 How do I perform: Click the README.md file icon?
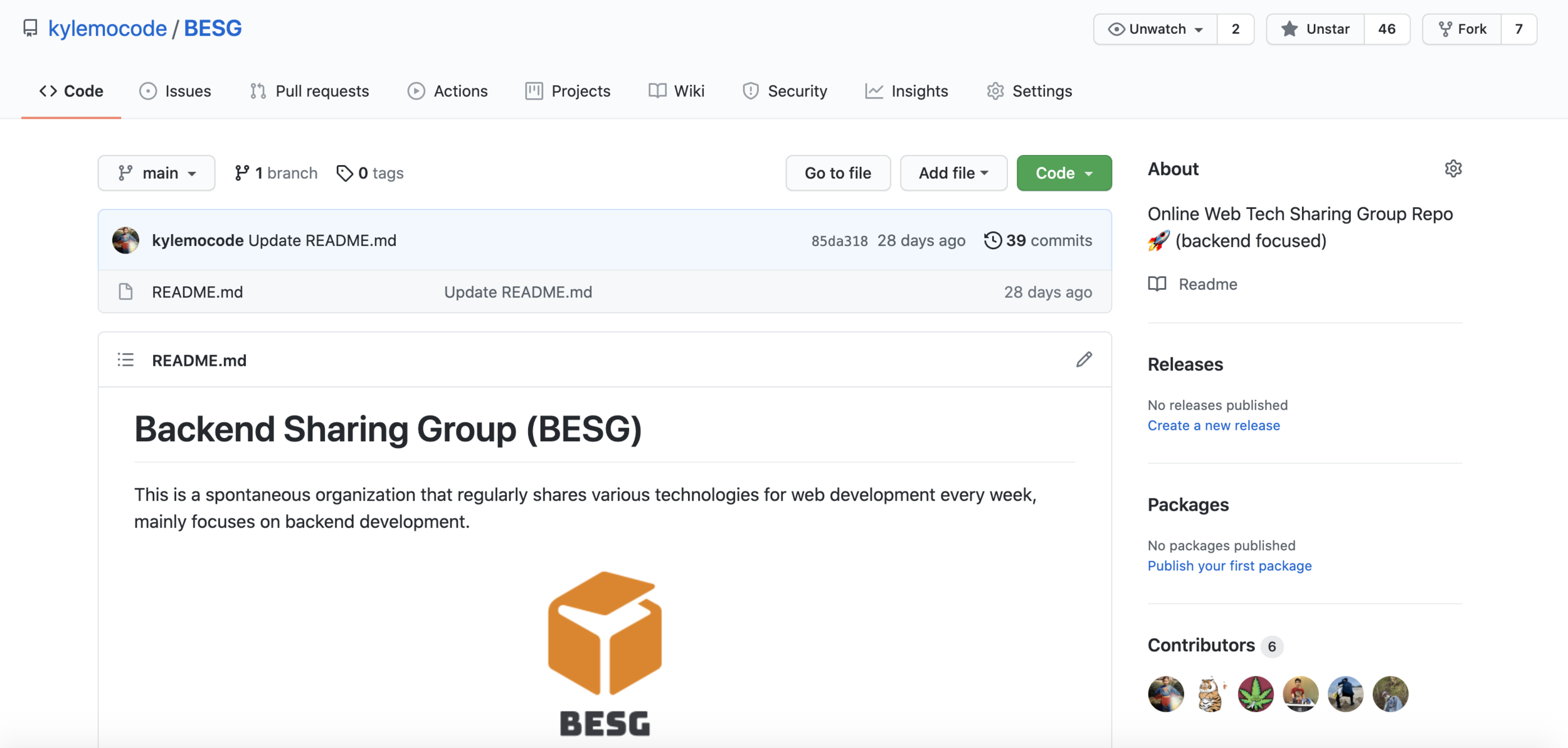coord(125,292)
